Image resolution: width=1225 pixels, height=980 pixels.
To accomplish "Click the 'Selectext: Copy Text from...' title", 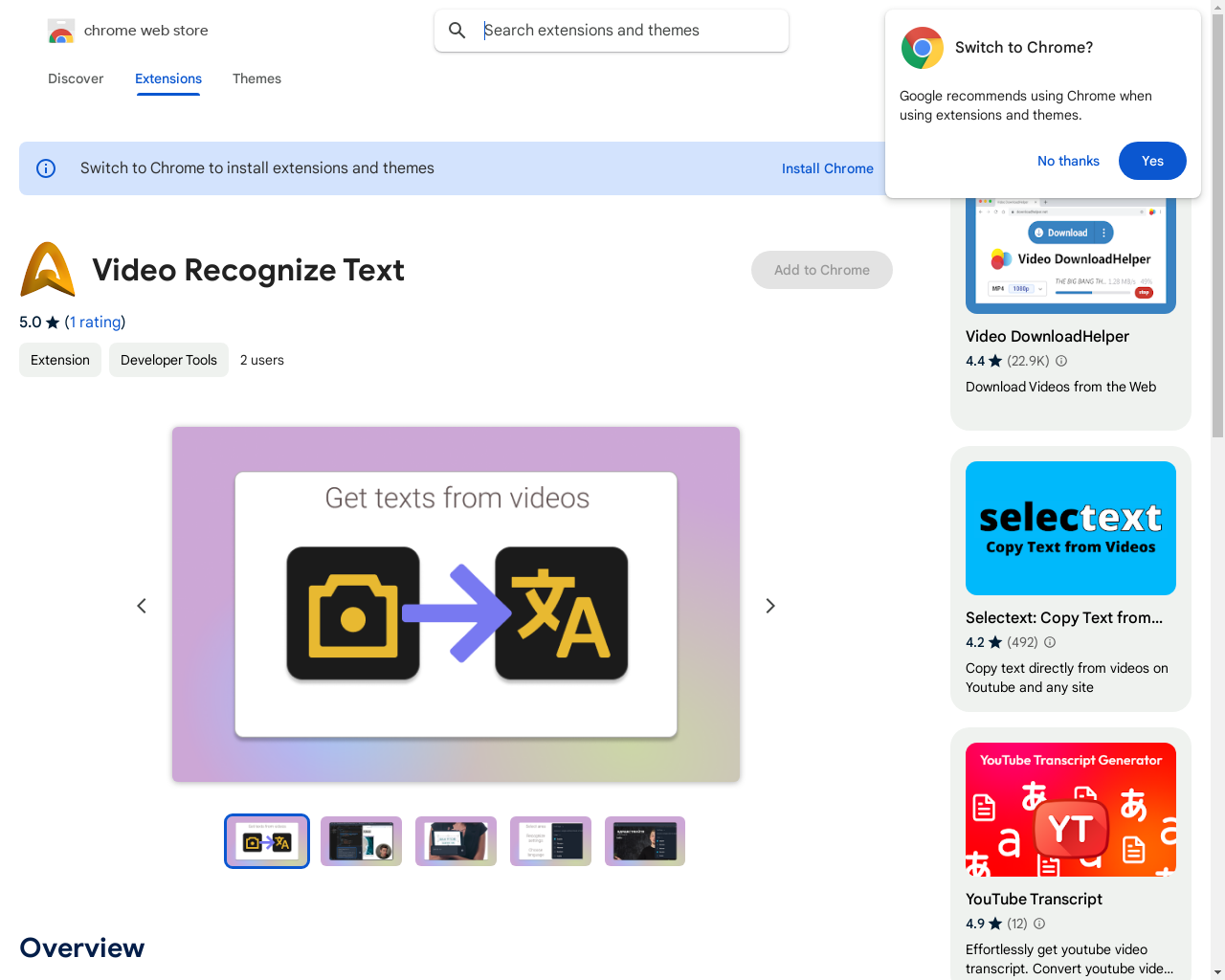I will tap(1064, 617).
